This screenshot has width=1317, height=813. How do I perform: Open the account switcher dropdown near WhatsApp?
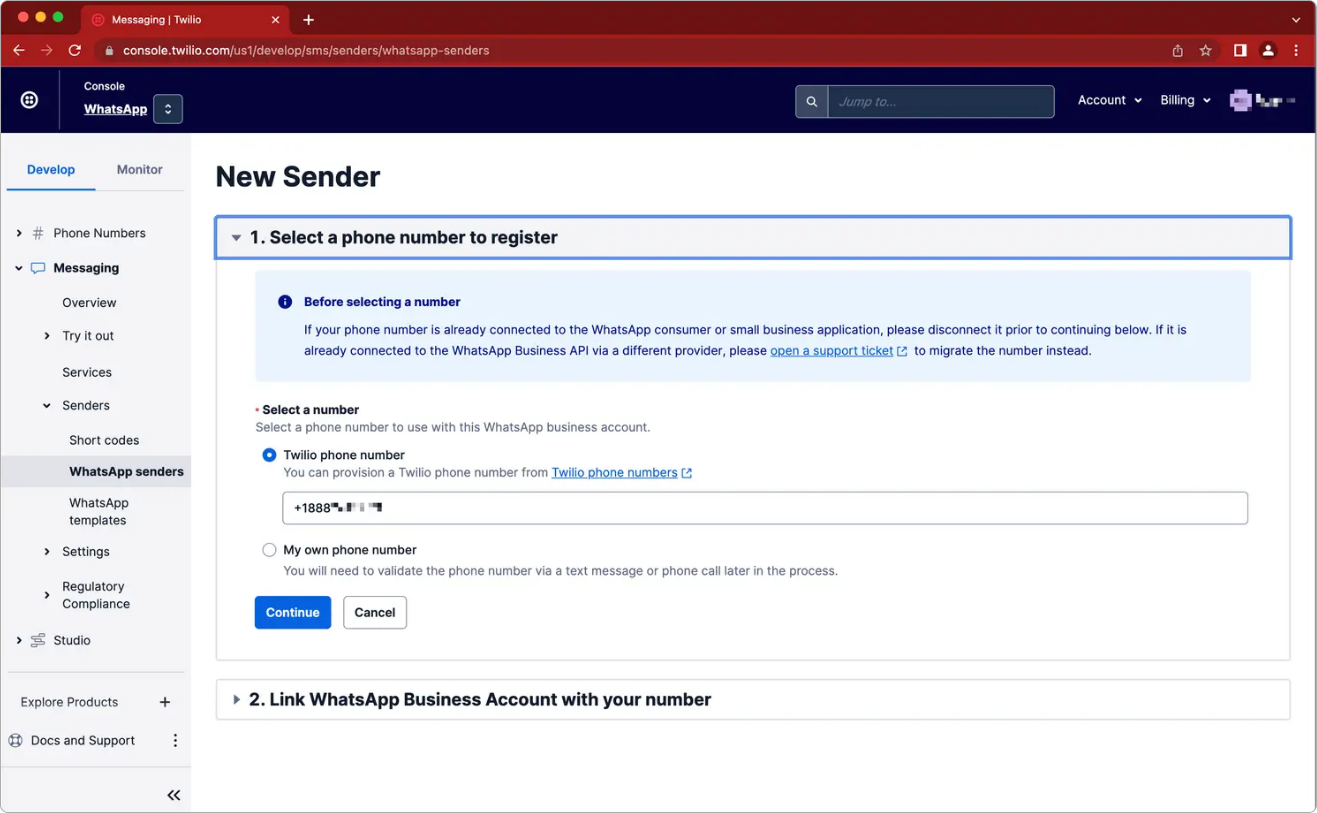168,109
